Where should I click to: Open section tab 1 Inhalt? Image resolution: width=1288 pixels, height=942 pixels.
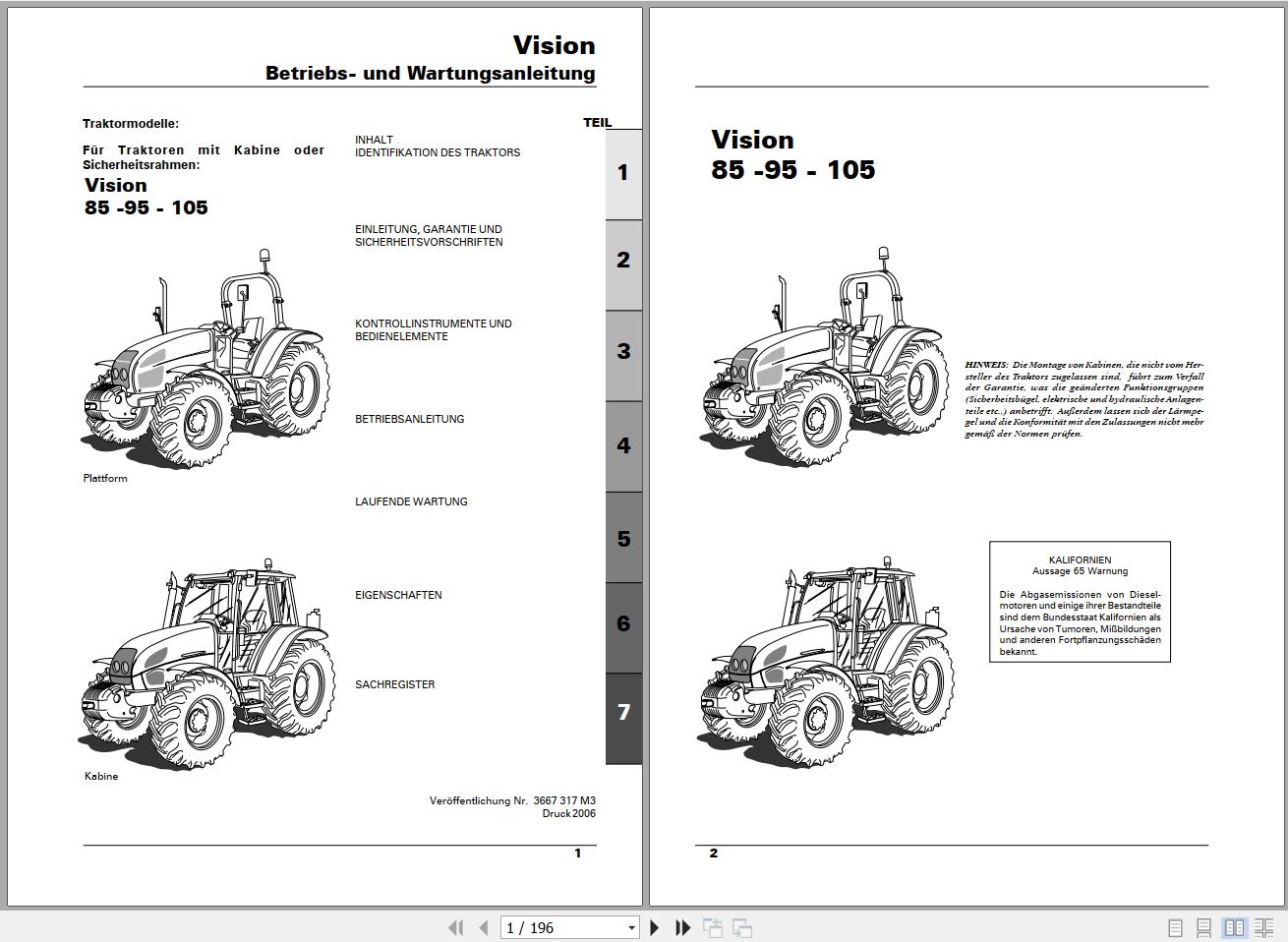[623, 174]
